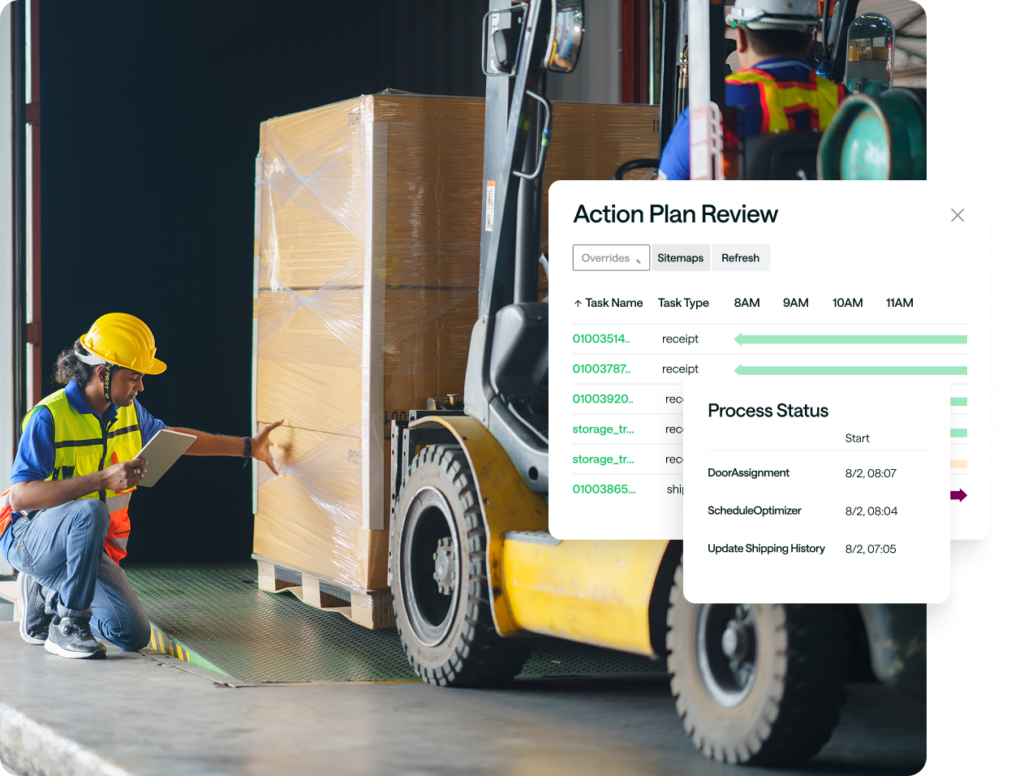Select the DoorAssignment process row
This screenshot has width=1024, height=776.
pos(748,473)
